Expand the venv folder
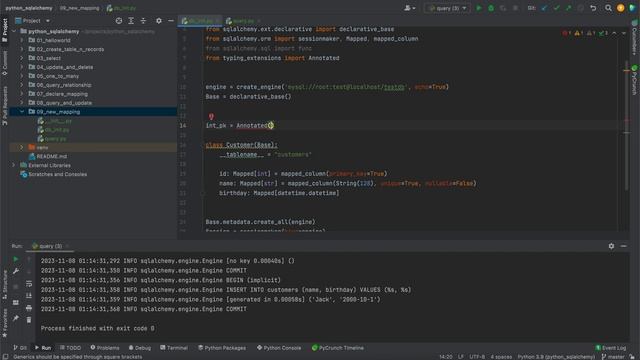The width and height of the screenshot is (640, 360). [x=22, y=147]
